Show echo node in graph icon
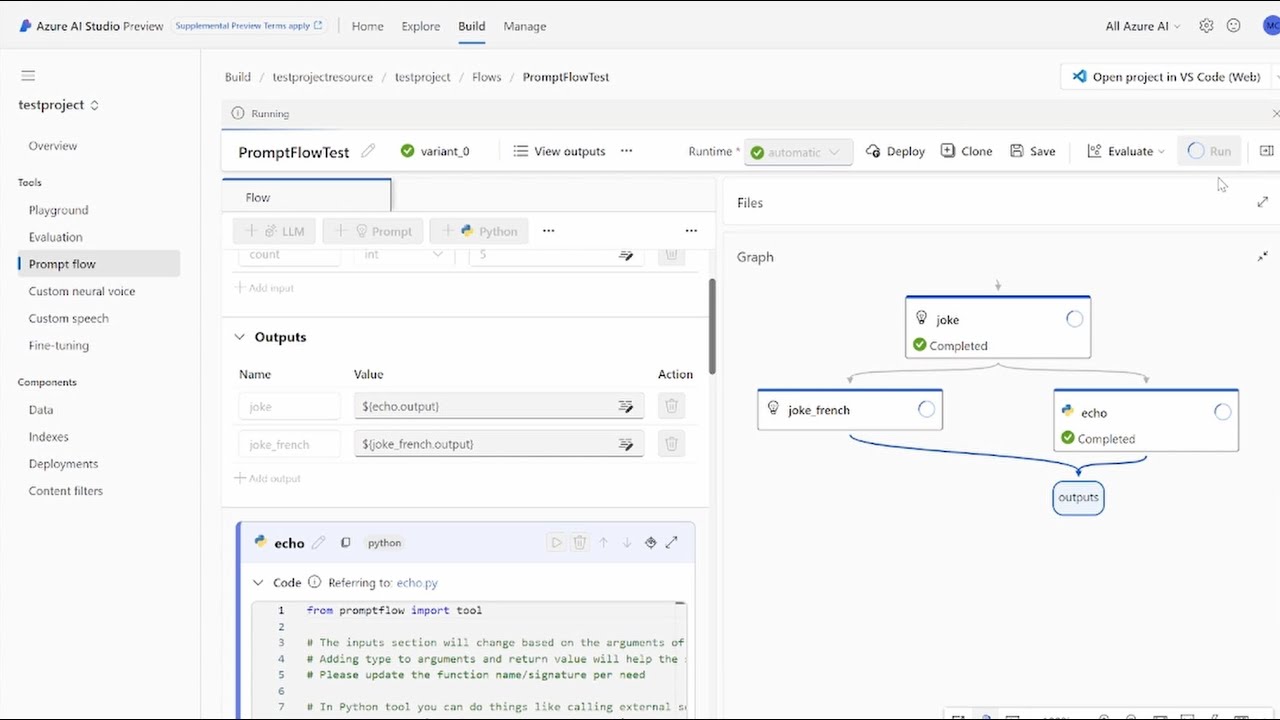1280x720 pixels. (650, 543)
